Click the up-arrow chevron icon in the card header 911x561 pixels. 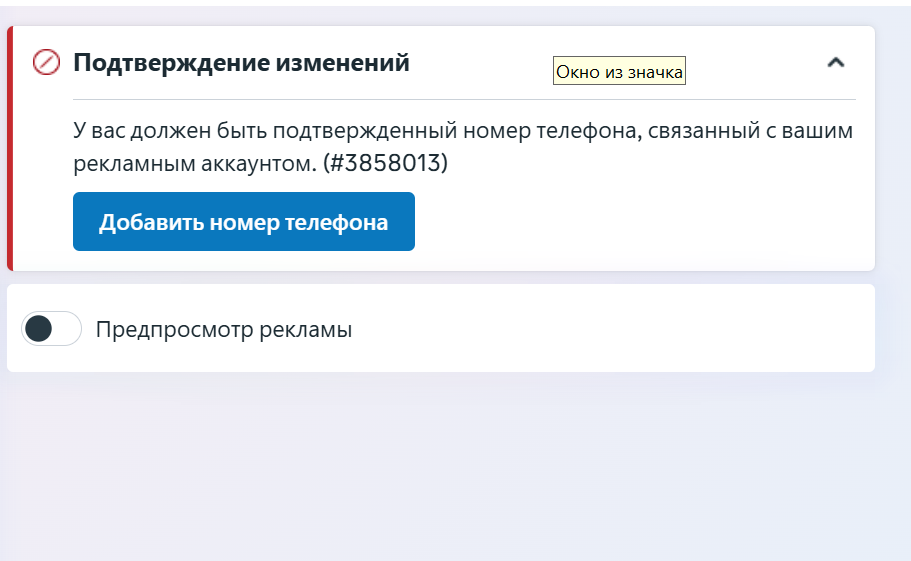pos(836,63)
